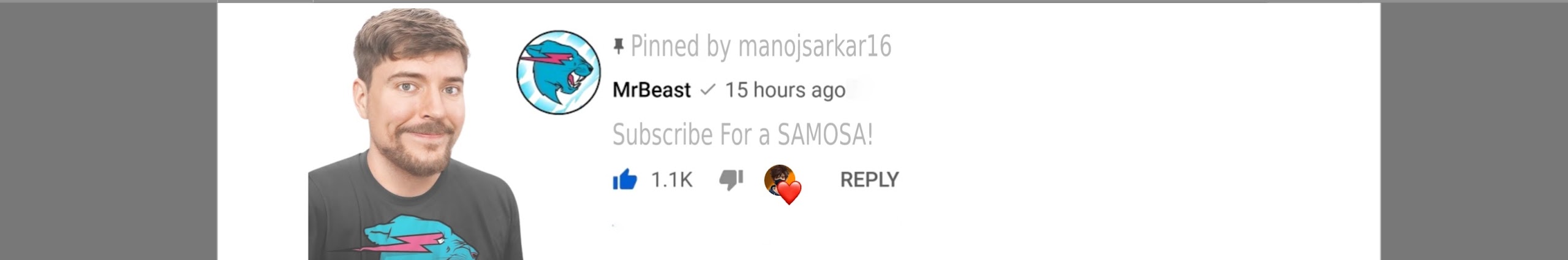The width and height of the screenshot is (1568, 260).
Task: Click the pin icon before Pinned by
Action: pyautogui.click(x=619, y=46)
